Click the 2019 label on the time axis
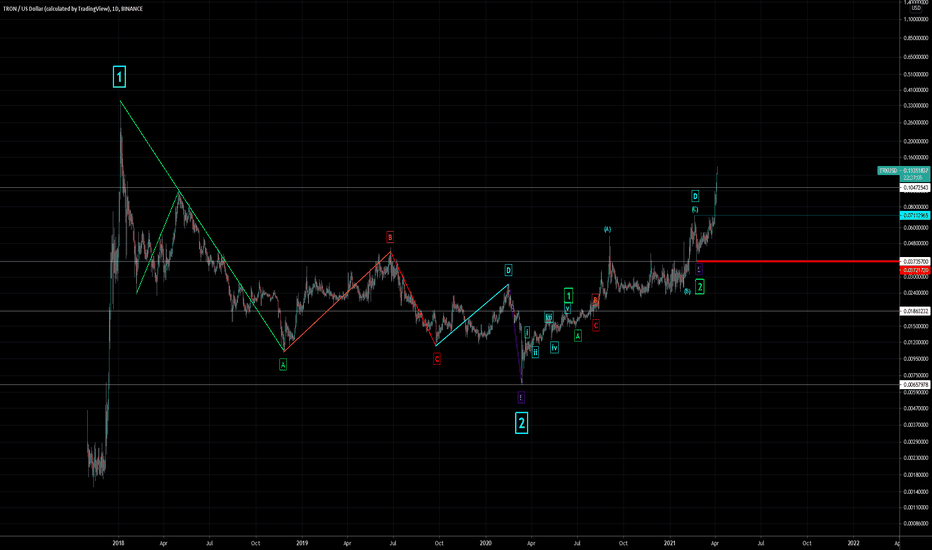This screenshot has height=550, width=932. (302, 543)
